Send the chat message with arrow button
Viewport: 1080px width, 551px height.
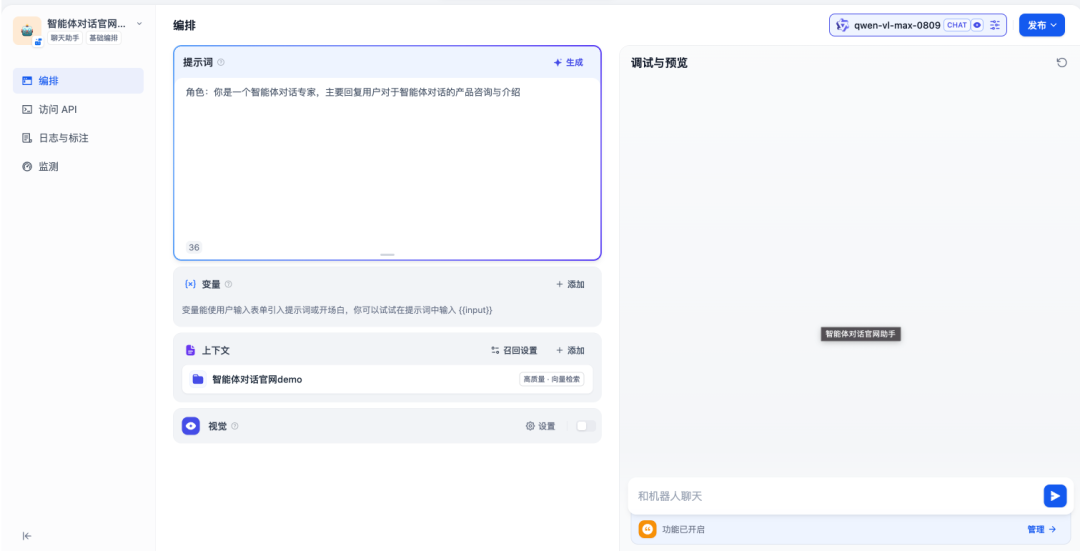pos(1055,496)
